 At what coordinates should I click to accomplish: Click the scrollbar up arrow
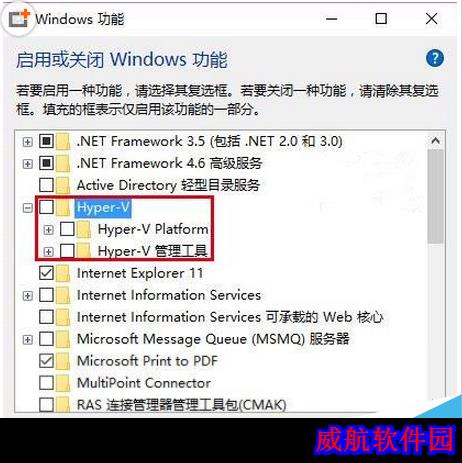click(436, 141)
